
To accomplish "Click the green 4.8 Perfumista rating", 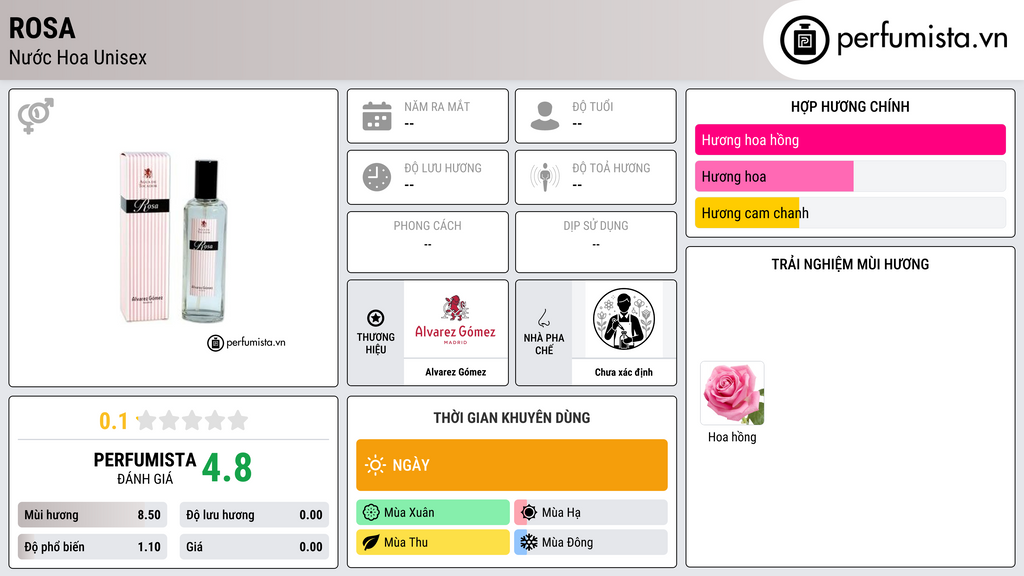I will (x=227, y=468).
